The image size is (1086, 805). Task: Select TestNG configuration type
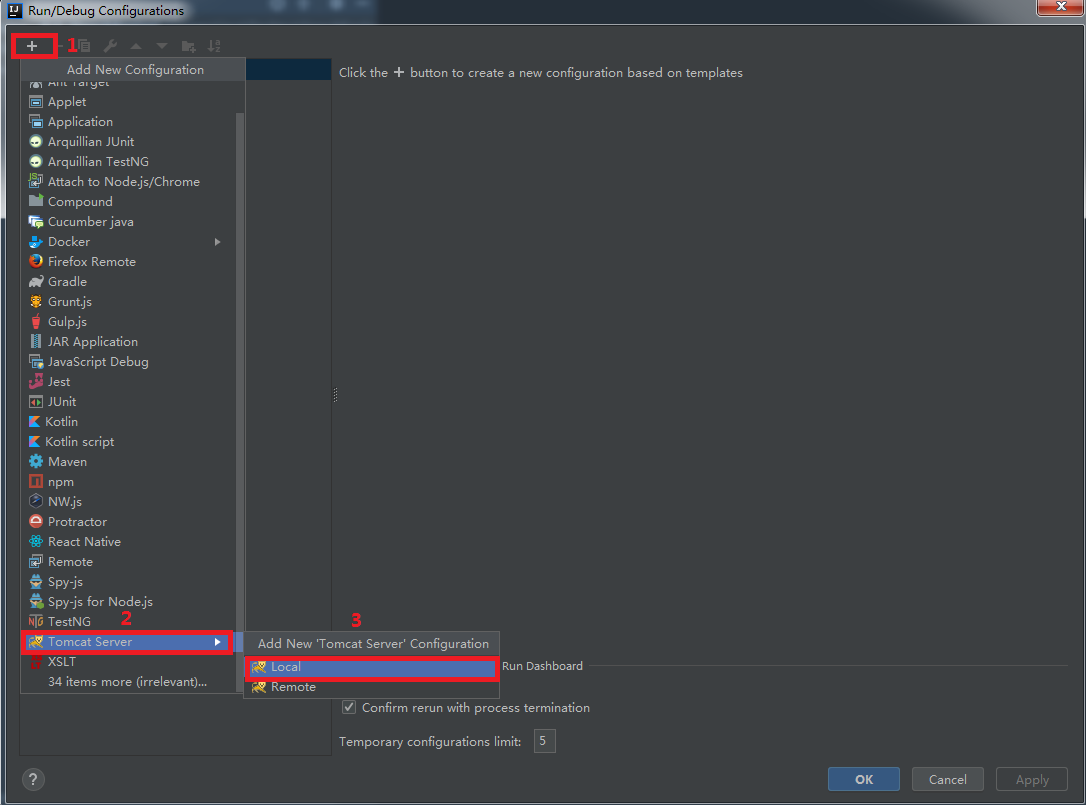(128, 622)
